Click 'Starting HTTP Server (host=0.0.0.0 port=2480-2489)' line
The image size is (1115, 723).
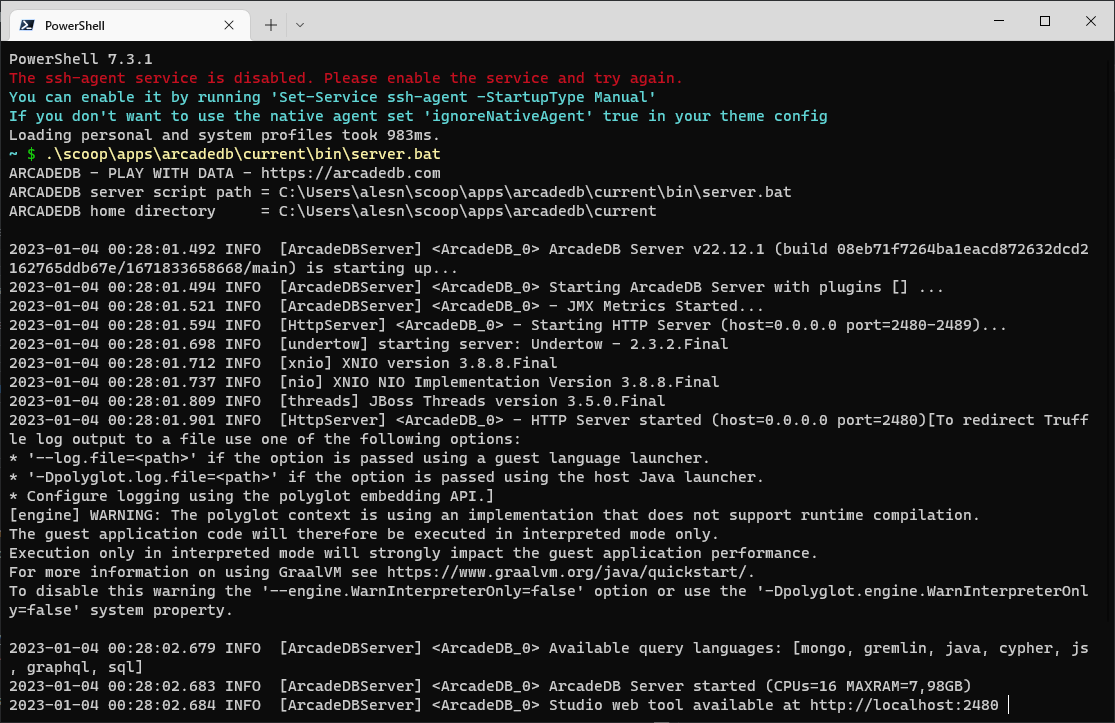(x=508, y=325)
